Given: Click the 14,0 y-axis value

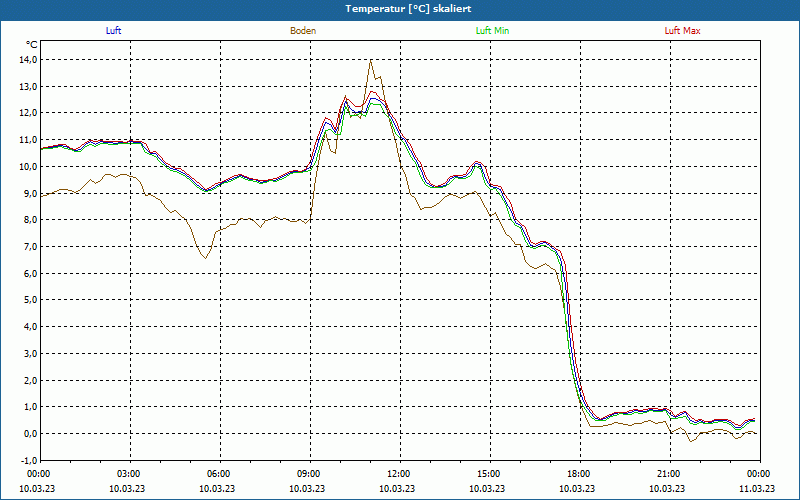Looking at the screenshot, I should [29, 60].
